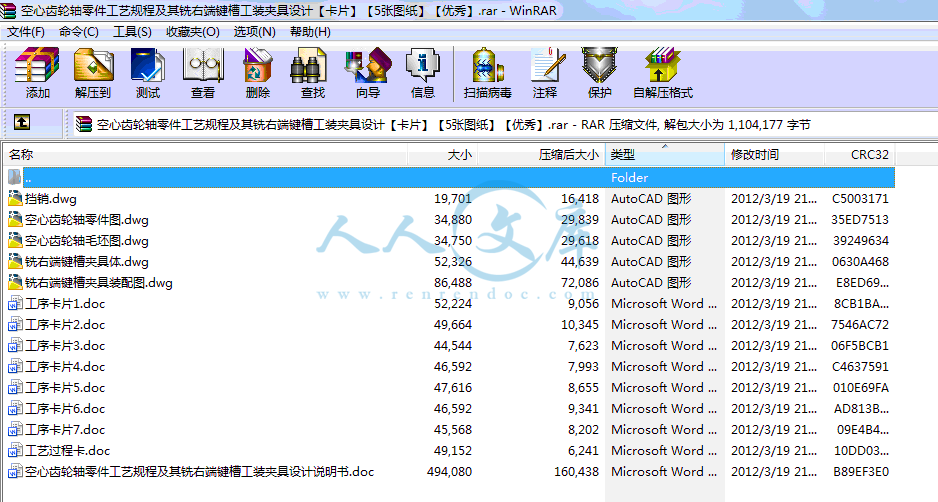Image resolution: width=938 pixels, height=502 pixels.
Task: Sort by the 修改时间 column header
Action: point(775,154)
